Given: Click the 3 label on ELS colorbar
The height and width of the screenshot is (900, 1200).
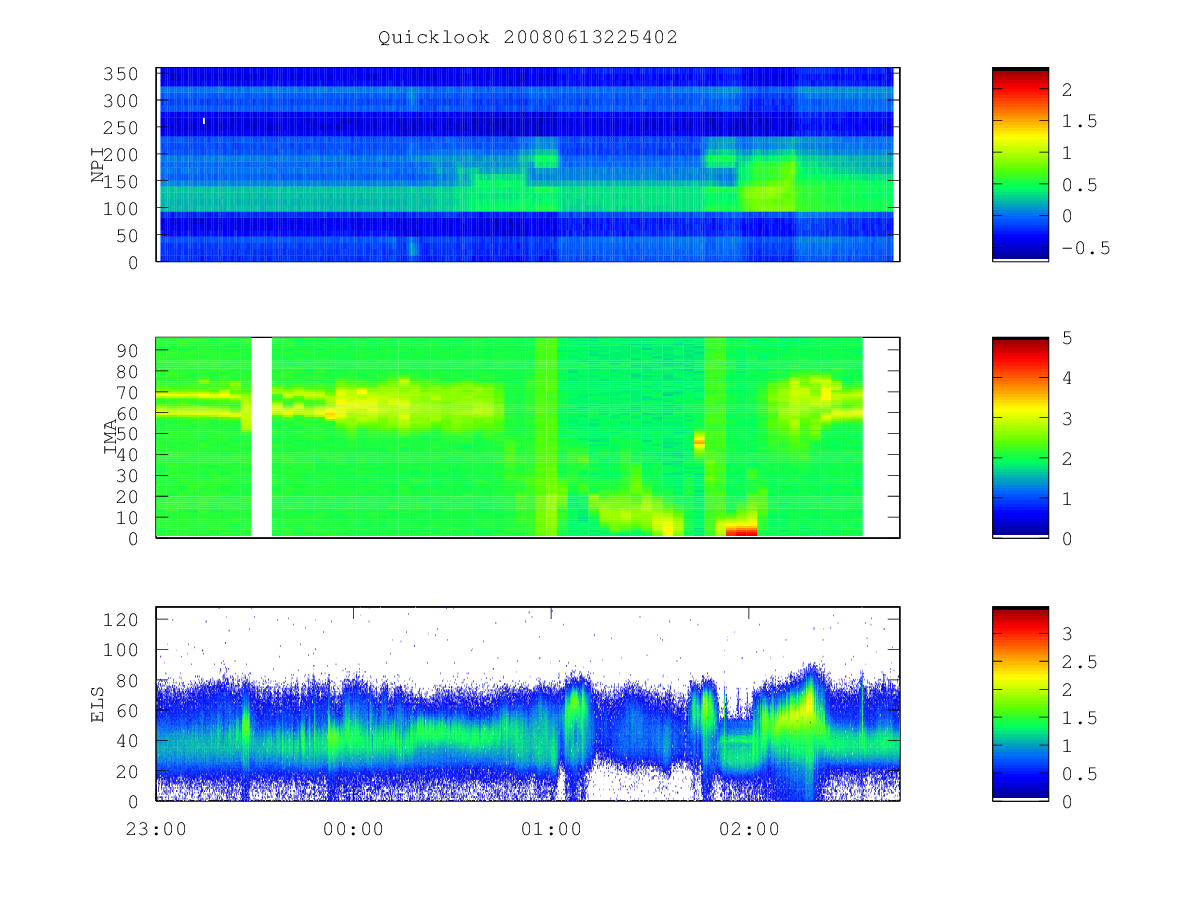Looking at the screenshot, I should (1068, 633).
